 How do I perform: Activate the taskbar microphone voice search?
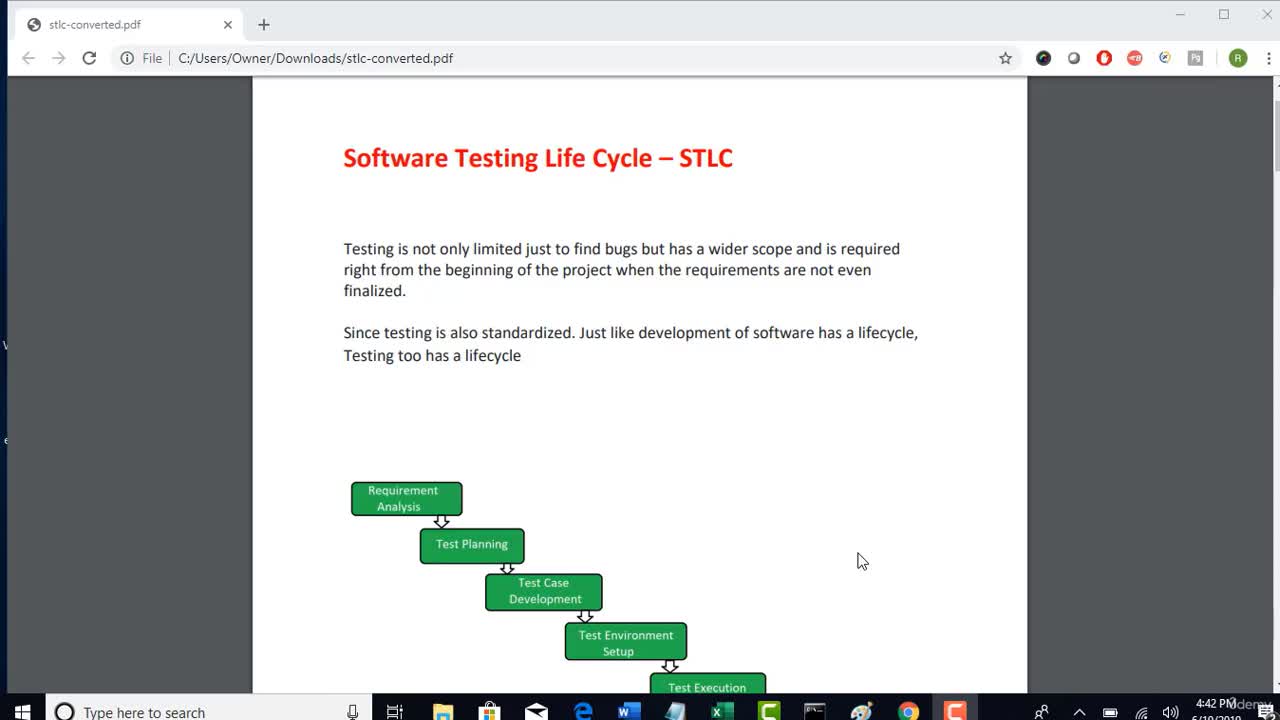pos(352,712)
